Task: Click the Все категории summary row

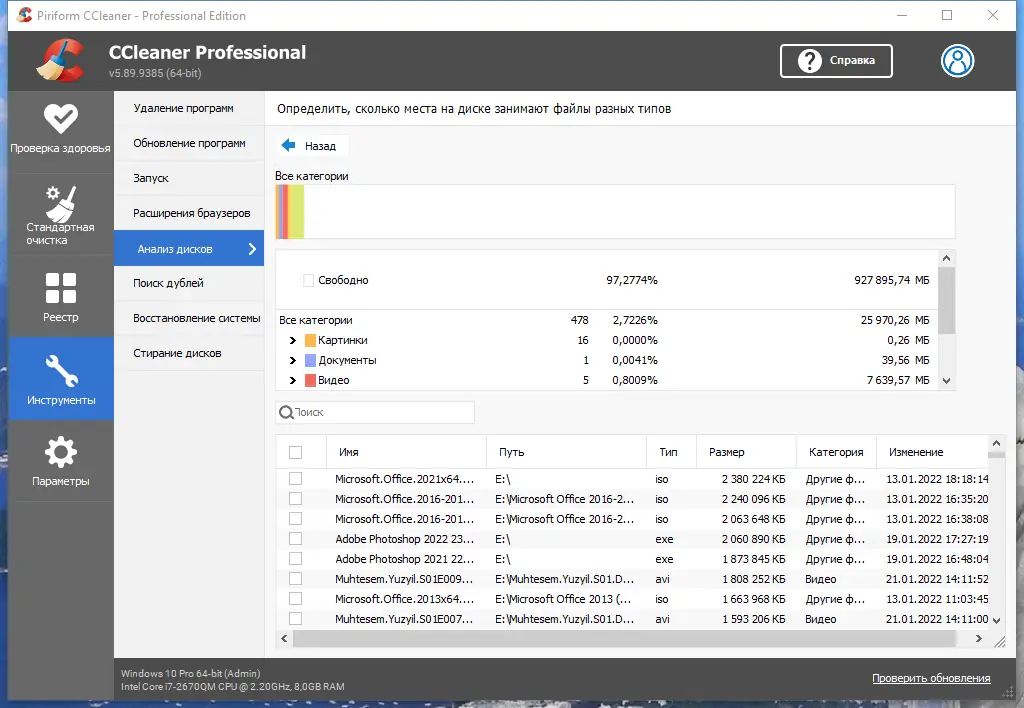Action: tap(607, 320)
